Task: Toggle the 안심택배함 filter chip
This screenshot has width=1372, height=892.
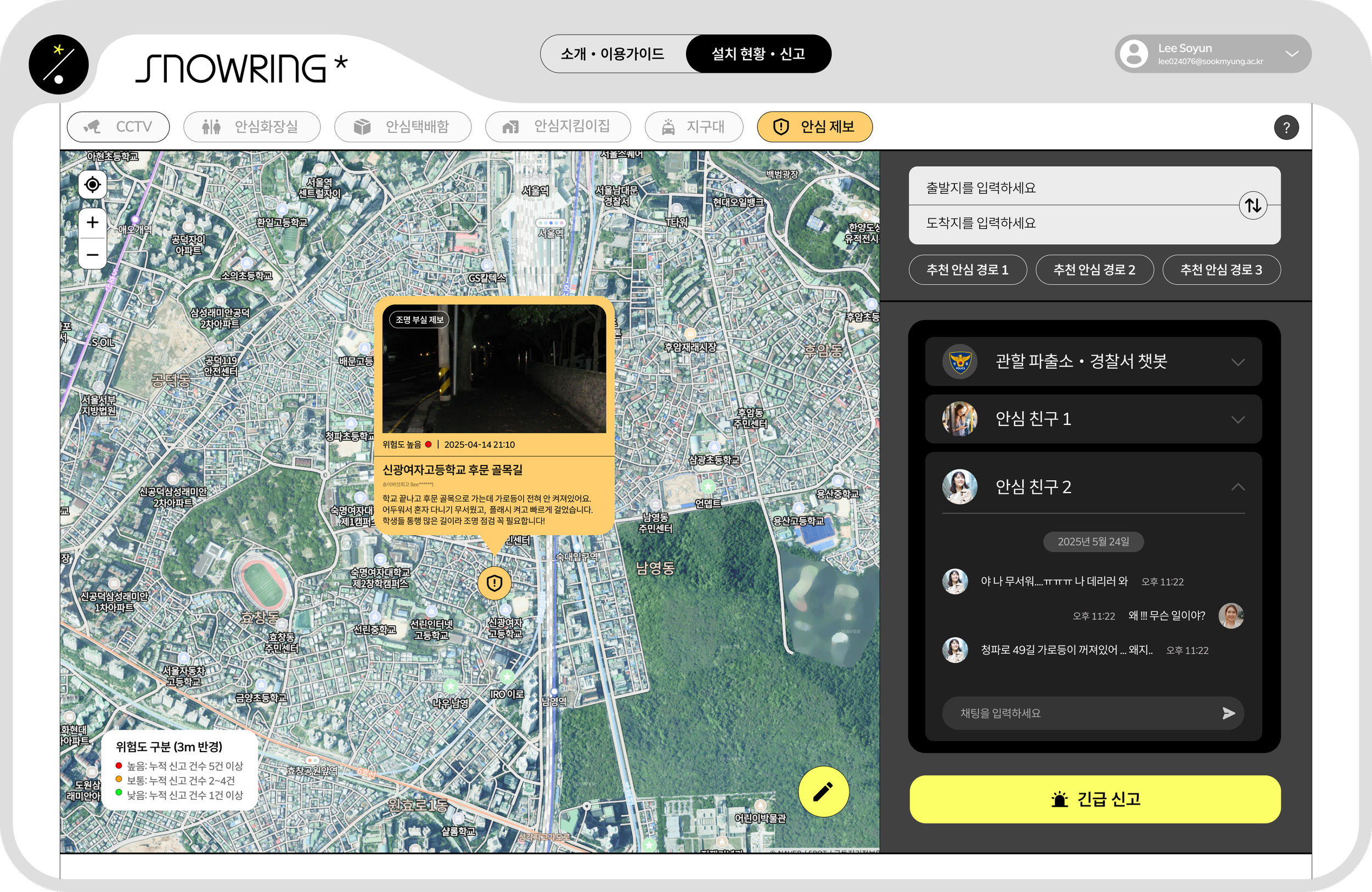Action: tap(402, 127)
